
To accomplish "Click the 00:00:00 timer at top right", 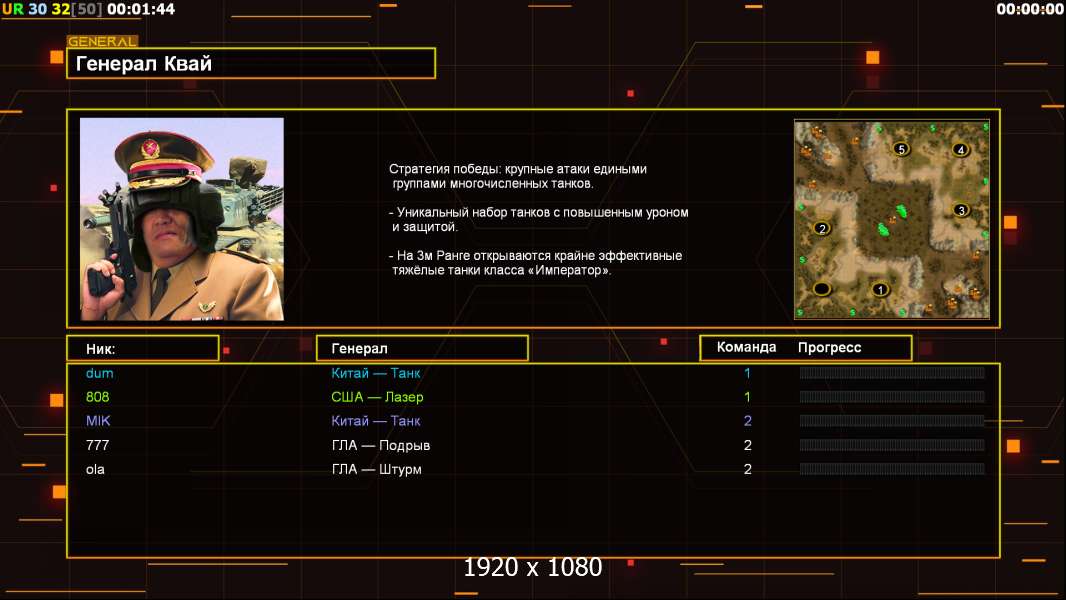I will pyautogui.click(x=1029, y=9).
